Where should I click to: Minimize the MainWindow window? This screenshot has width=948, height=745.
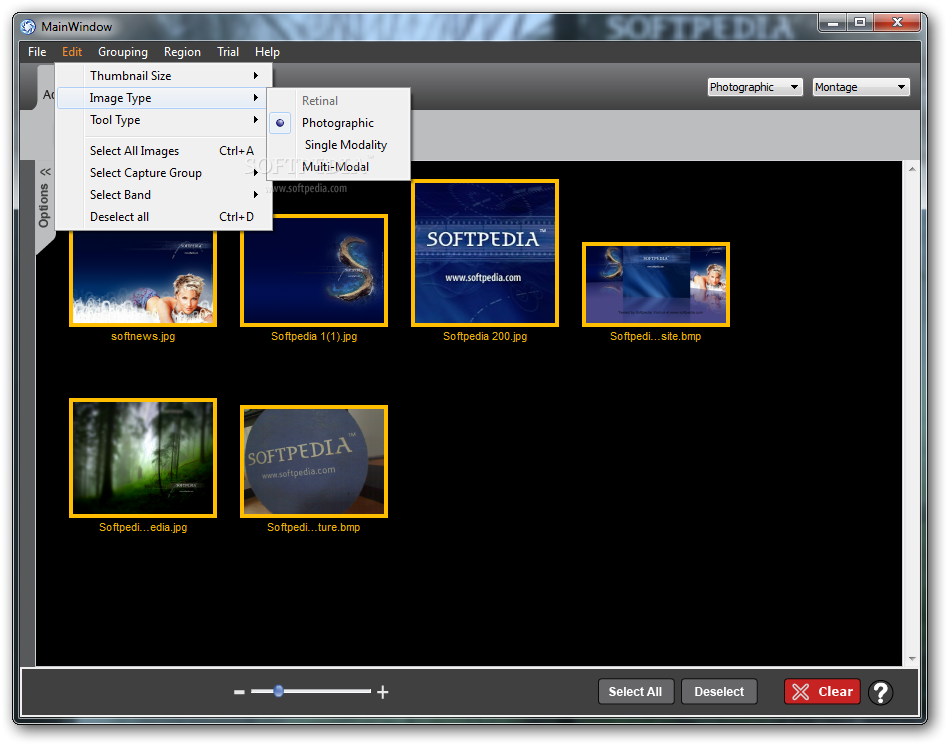(833, 22)
